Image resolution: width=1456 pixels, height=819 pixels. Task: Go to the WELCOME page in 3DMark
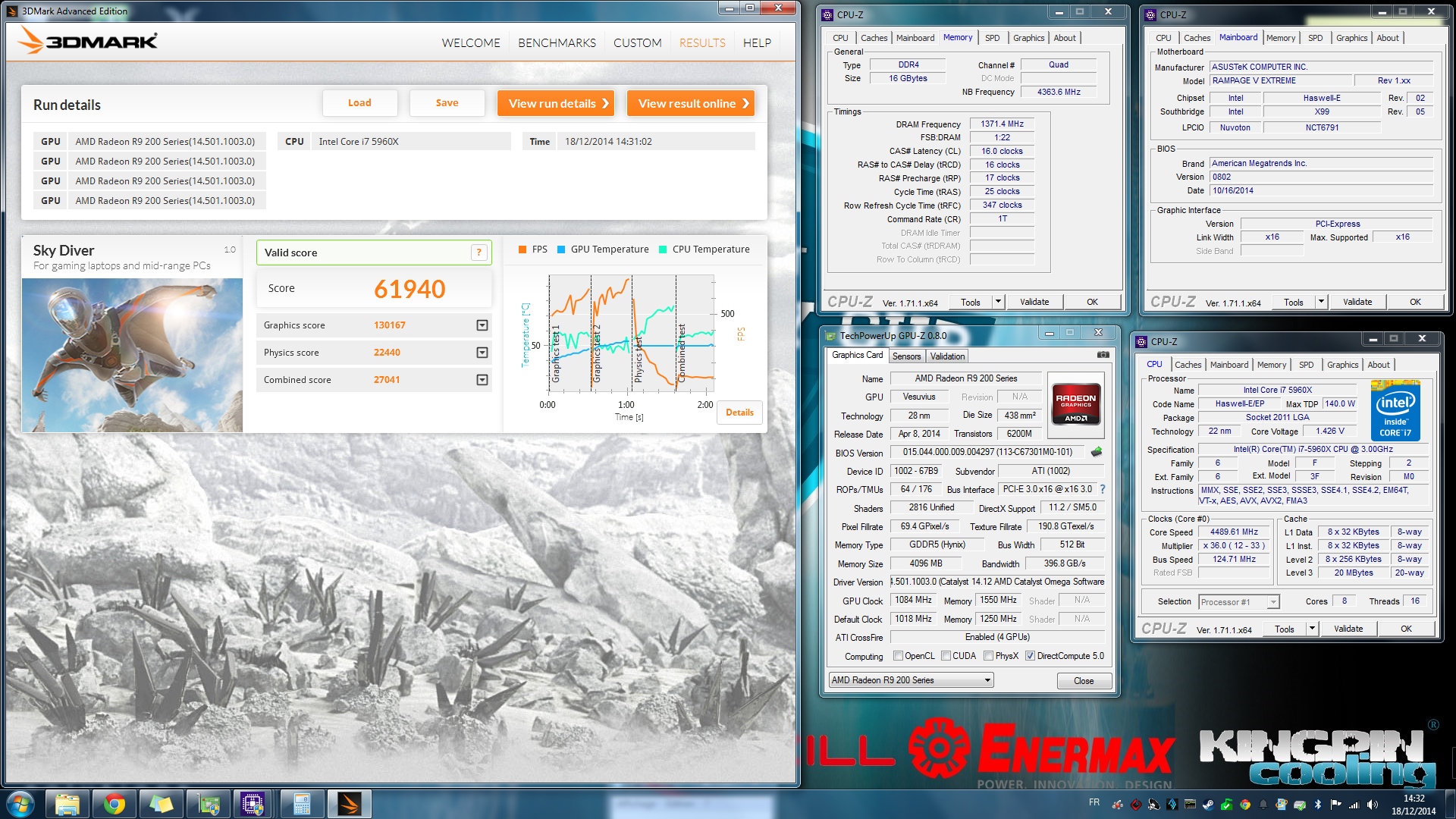point(471,43)
